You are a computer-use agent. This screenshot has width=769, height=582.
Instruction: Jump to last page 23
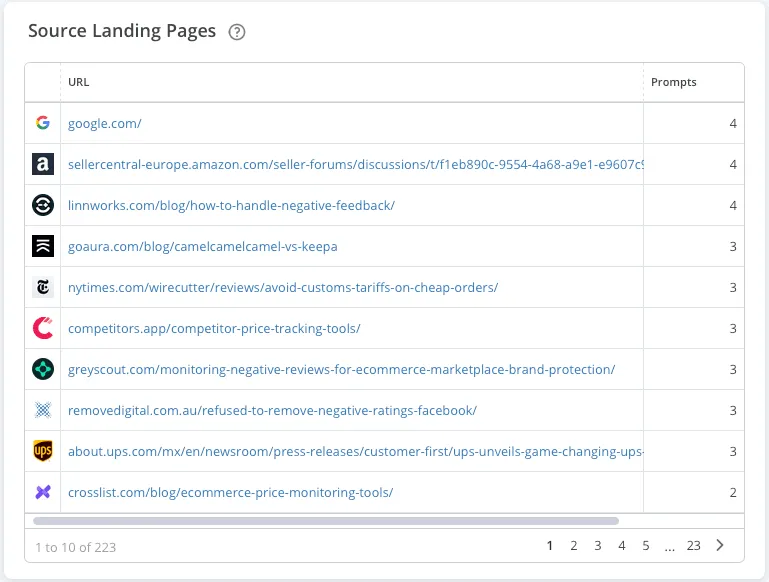(693, 546)
